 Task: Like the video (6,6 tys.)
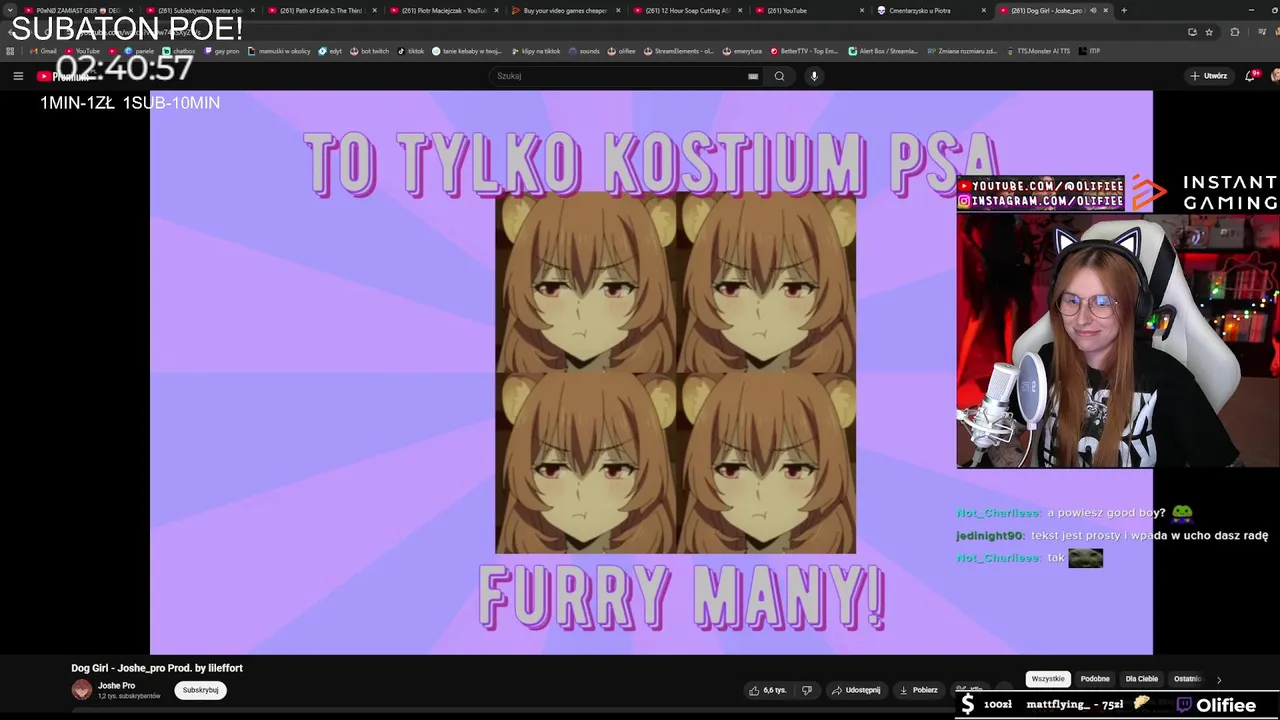(x=767, y=690)
